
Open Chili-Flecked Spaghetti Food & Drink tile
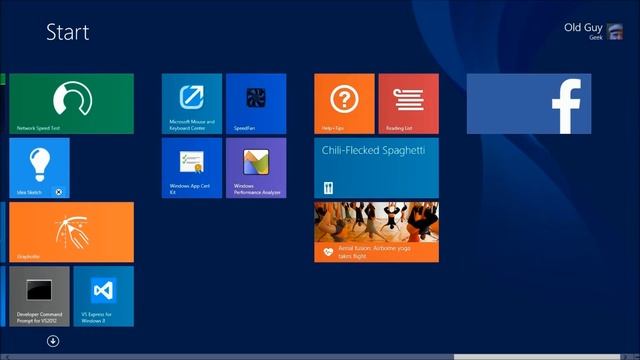377,168
